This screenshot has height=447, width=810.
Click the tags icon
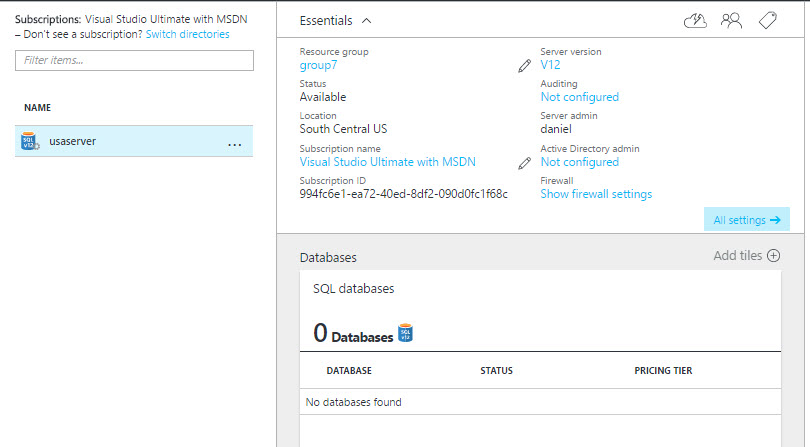click(x=768, y=20)
